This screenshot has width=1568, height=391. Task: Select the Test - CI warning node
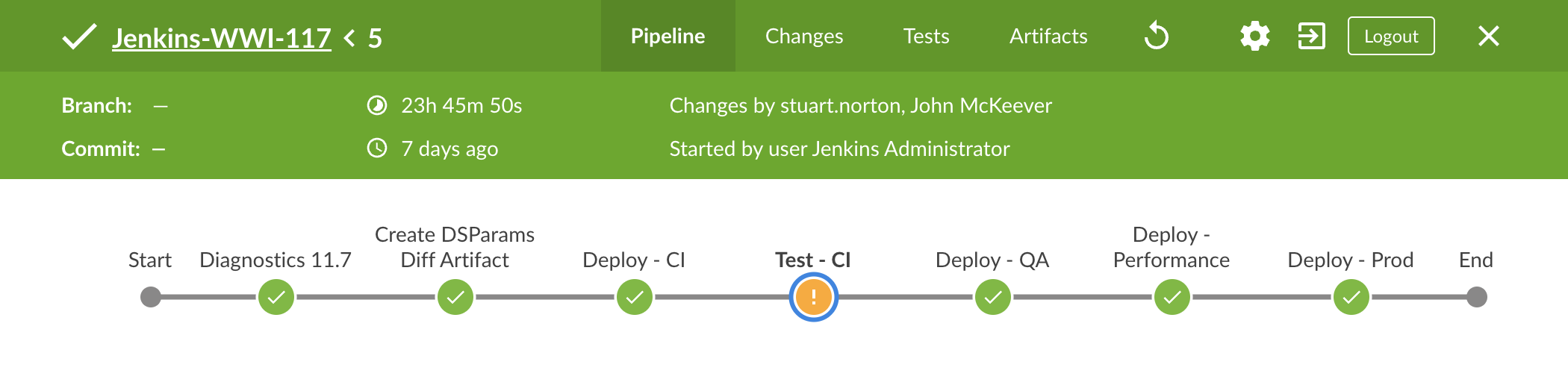click(814, 297)
